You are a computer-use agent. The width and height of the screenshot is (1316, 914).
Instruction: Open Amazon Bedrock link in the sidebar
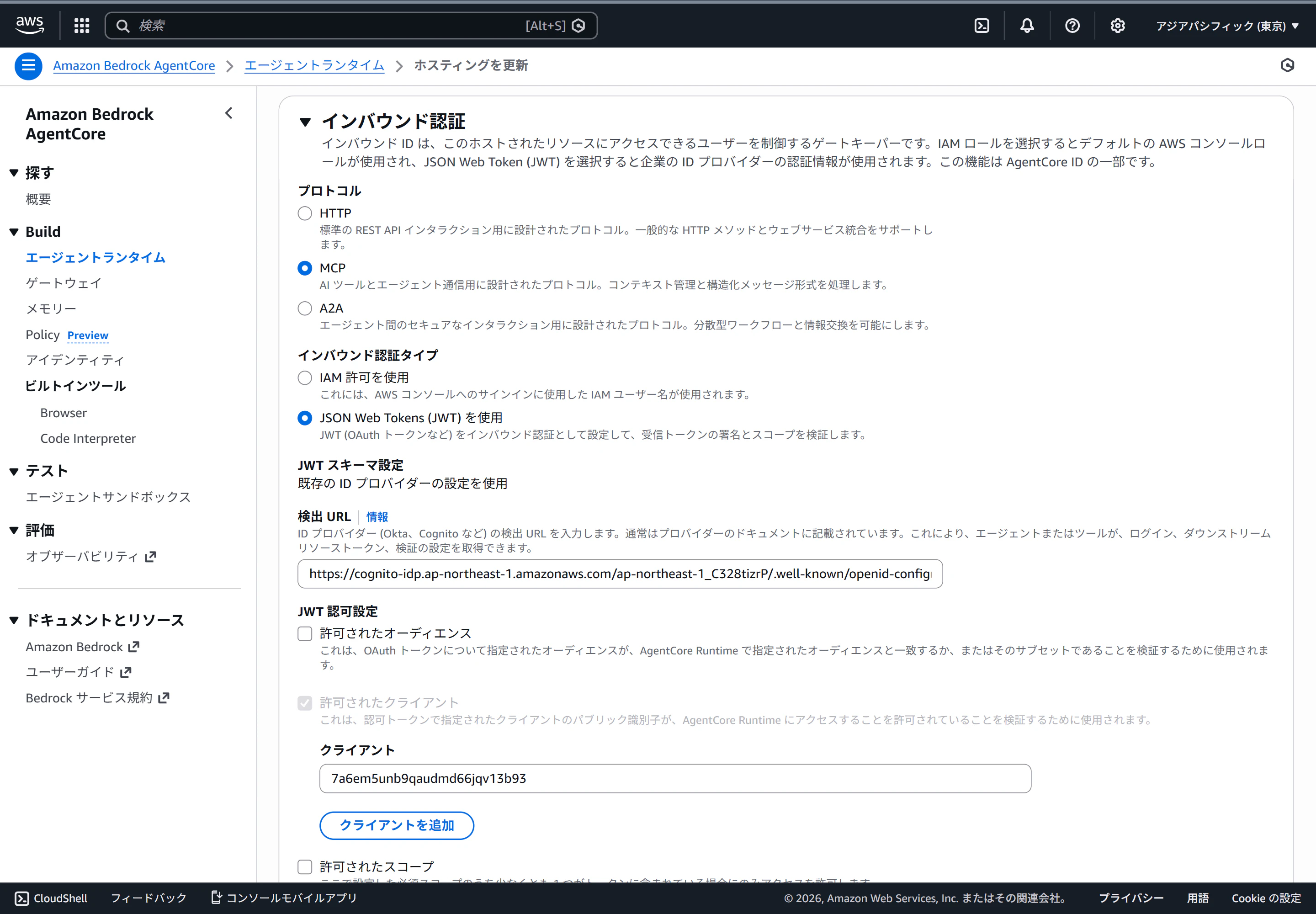pos(82,647)
